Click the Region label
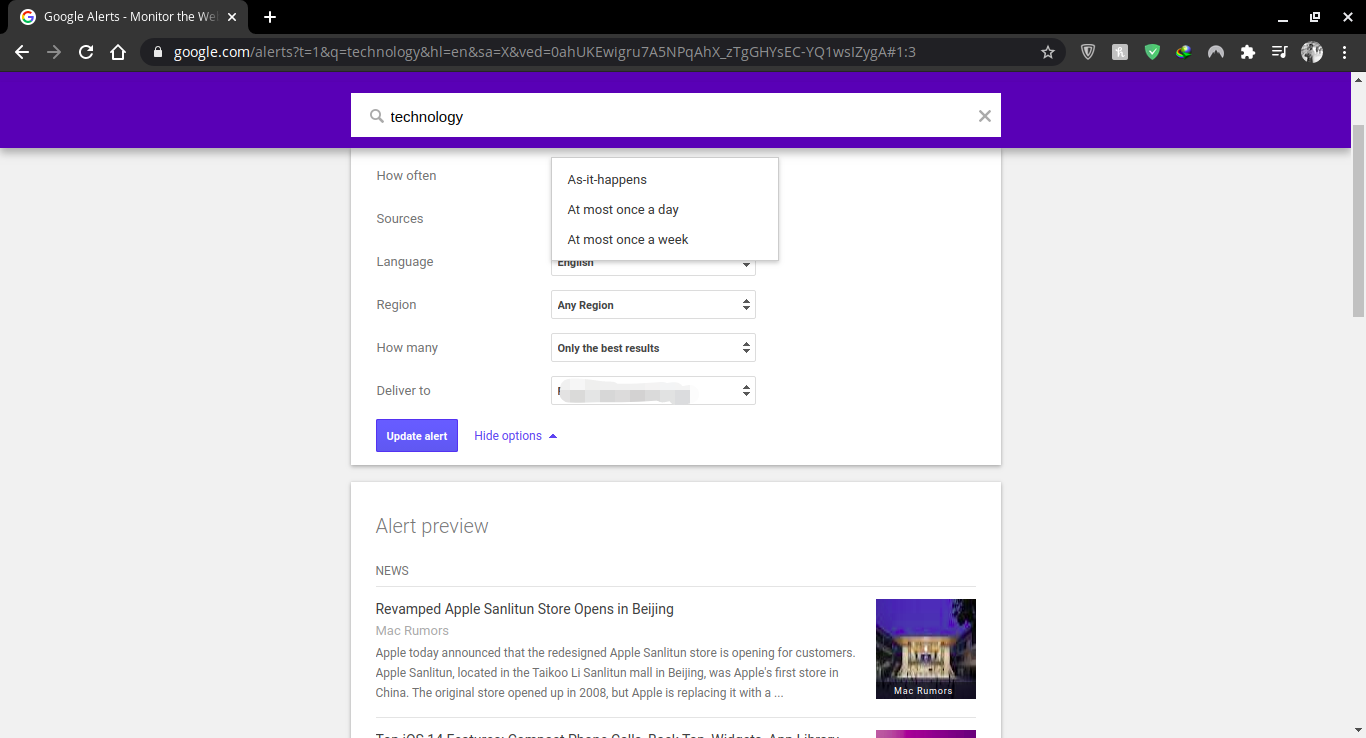1366x738 pixels. 396,305
